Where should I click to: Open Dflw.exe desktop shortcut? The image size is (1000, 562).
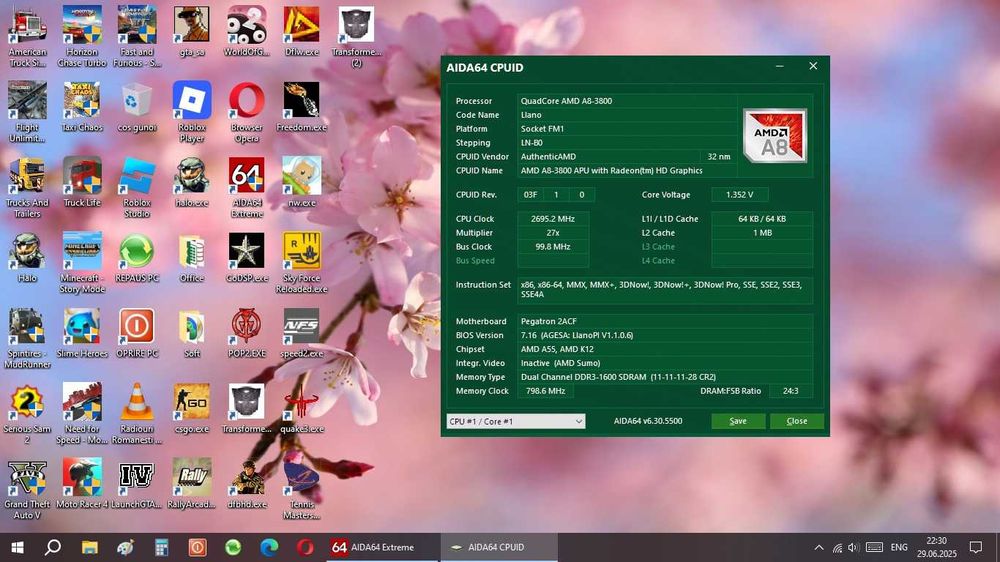tap(301, 32)
